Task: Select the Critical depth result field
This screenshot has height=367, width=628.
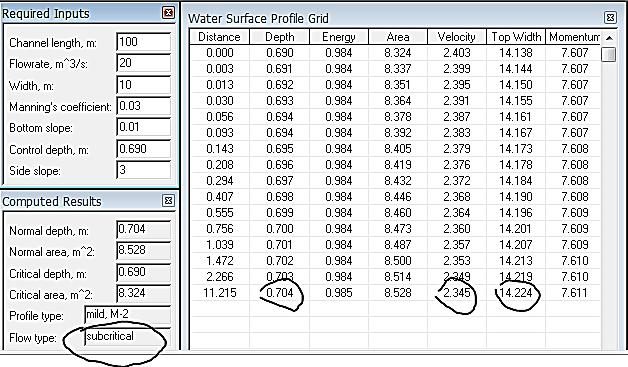Action: [144, 272]
